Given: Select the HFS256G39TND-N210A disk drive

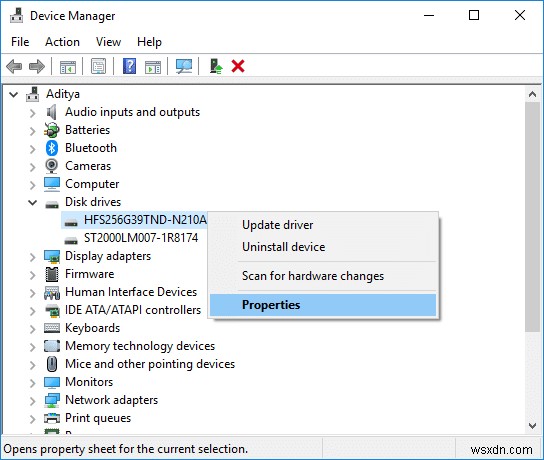Looking at the screenshot, I should coord(145,220).
